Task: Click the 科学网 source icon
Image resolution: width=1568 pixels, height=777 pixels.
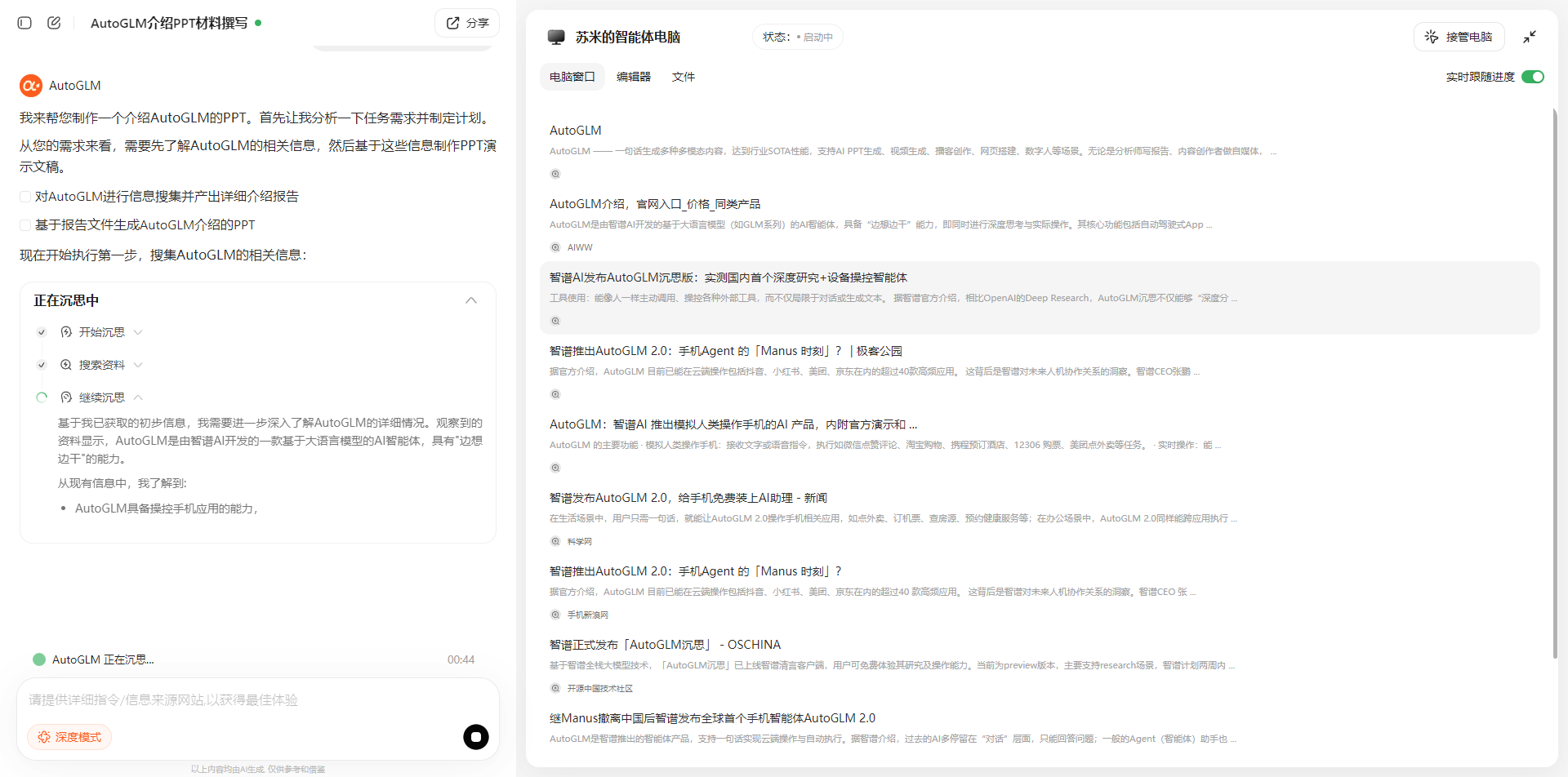Action: point(555,541)
